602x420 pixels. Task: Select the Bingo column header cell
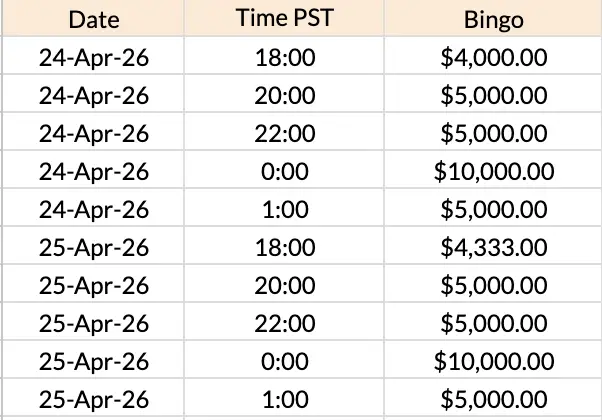494,19
